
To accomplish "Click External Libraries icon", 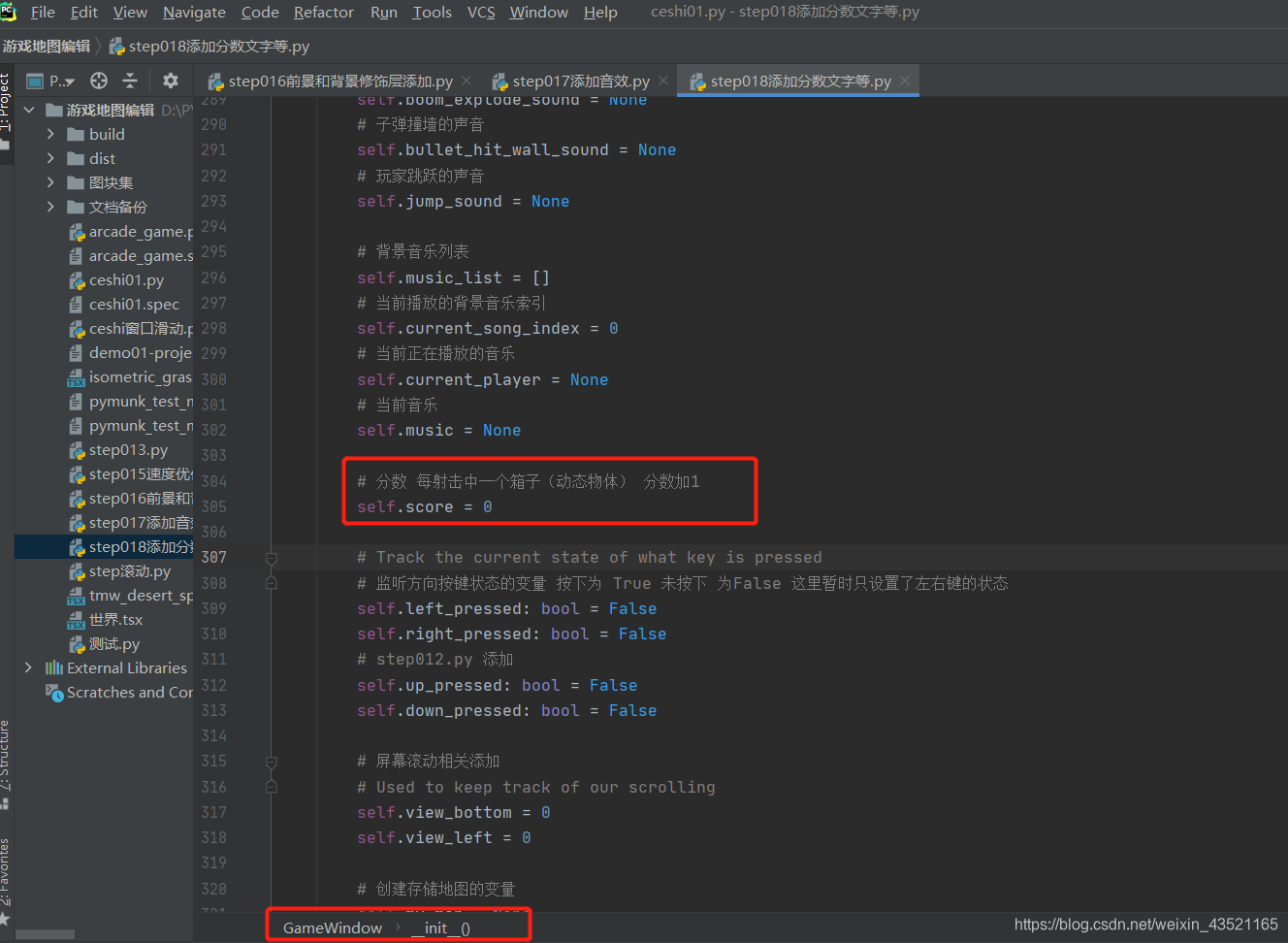I will tap(54, 667).
